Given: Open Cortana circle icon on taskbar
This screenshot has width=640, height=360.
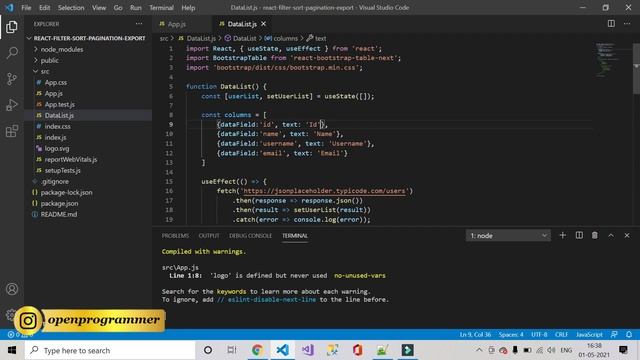Looking at the screenshot, I should pyautogui.click(x=208, y=350).
